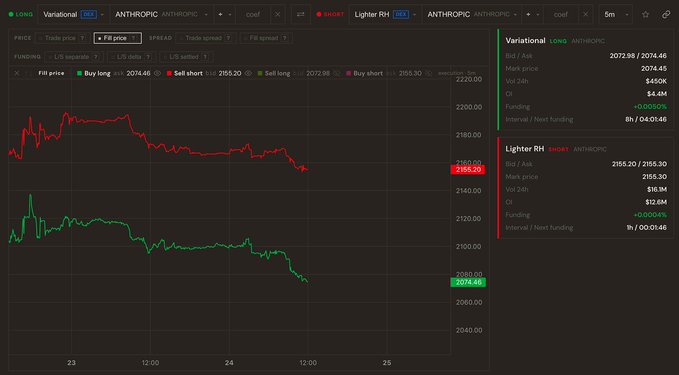The image size is (679, 375).
Task: Click Variational next funding 8h / 04:01:46
Action: click(x=646, y=120)
